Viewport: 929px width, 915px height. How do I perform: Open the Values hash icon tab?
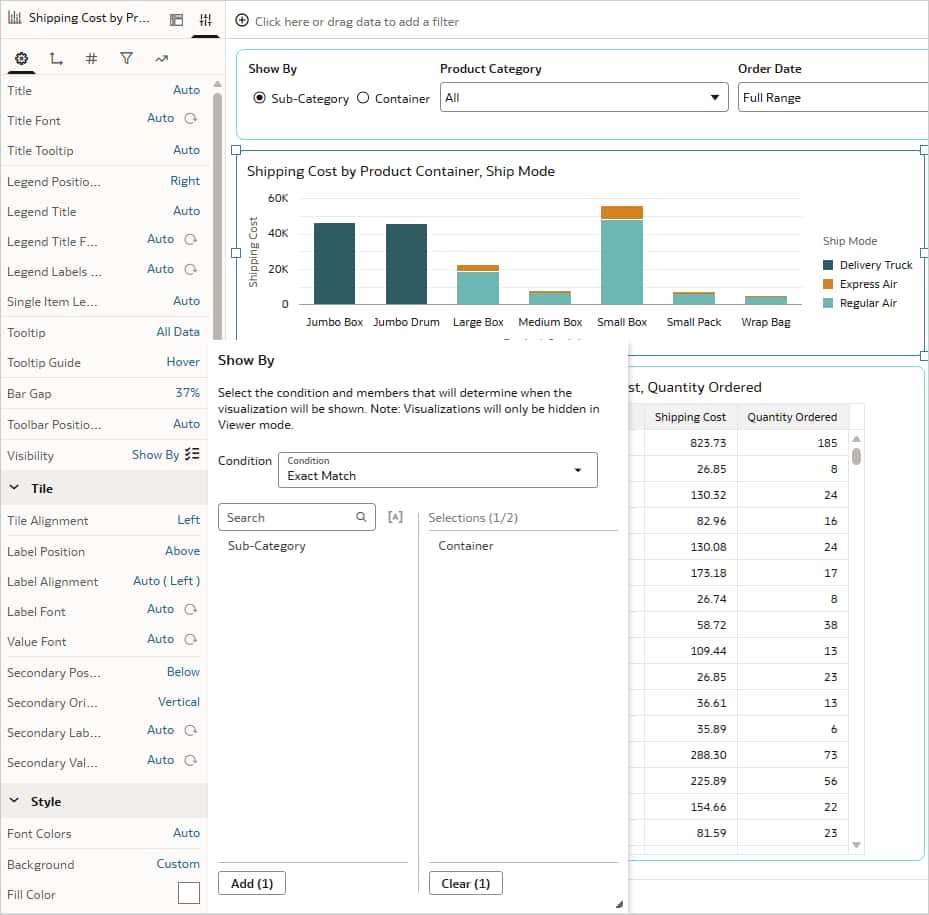pyautogui.click(x=91, y=59)
